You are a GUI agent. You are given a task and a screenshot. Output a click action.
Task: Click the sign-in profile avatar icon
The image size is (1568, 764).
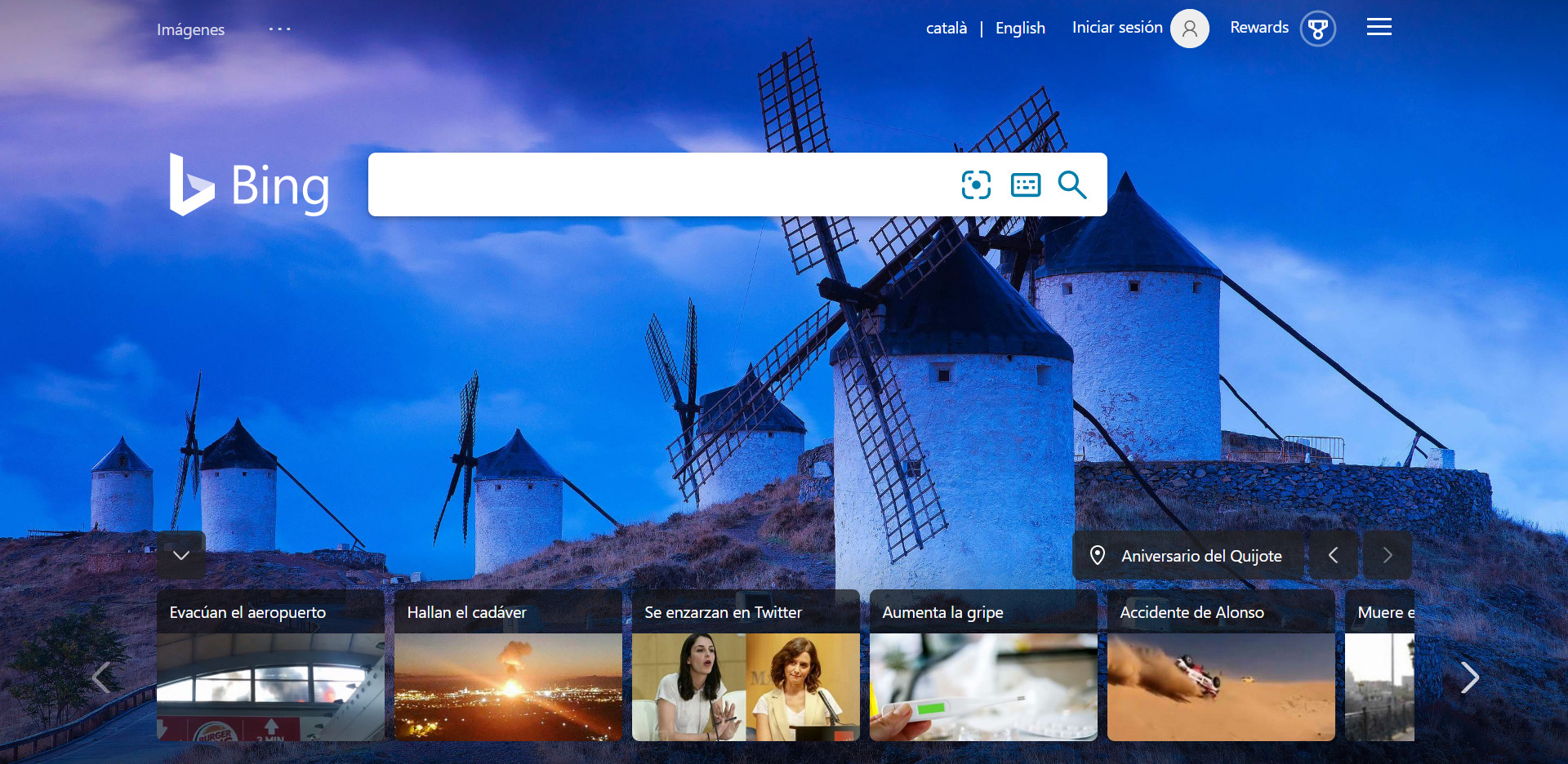(1189, 28)
